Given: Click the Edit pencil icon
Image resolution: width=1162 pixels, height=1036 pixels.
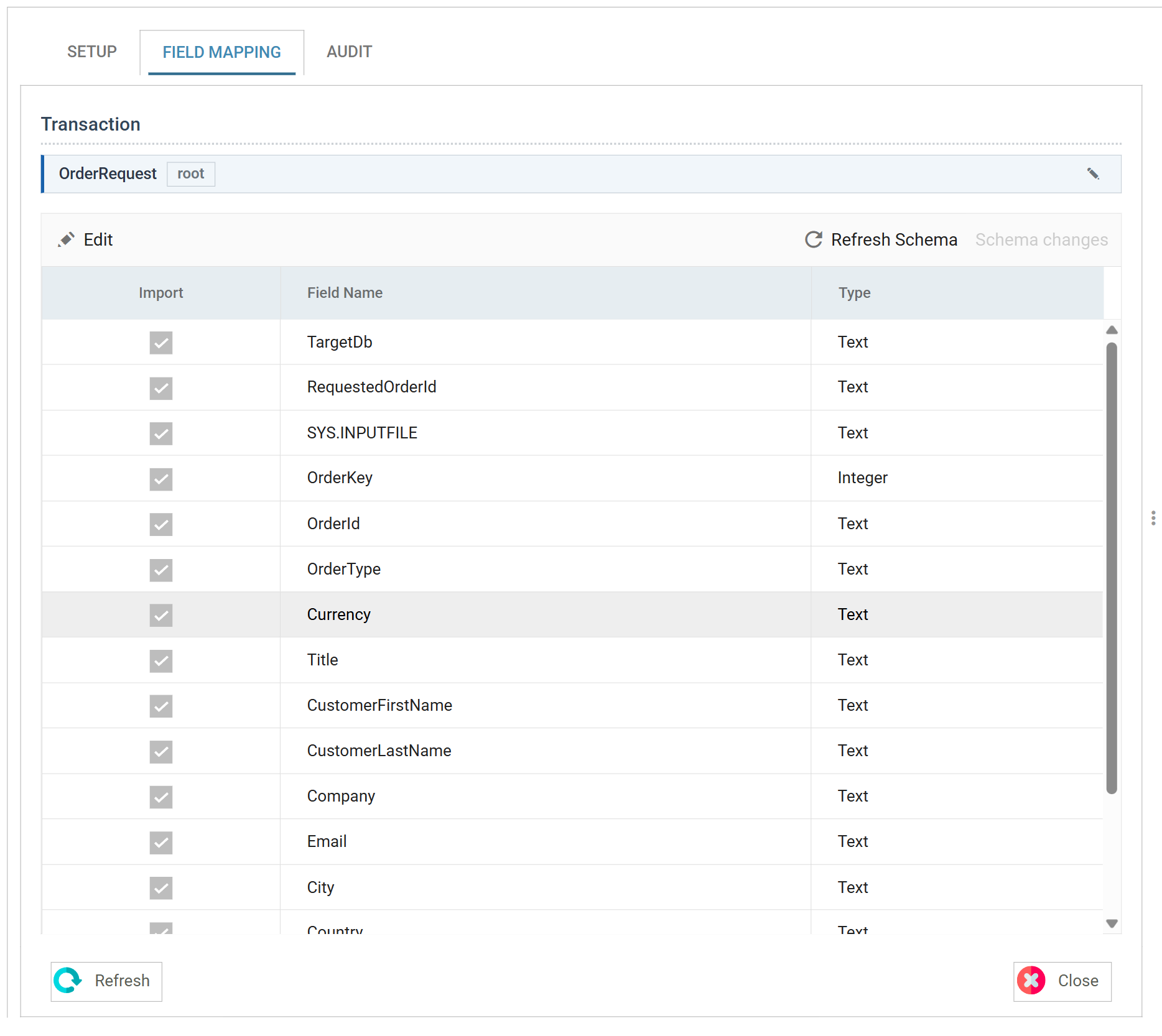Looking at the screenshot, I should point(67,239).
